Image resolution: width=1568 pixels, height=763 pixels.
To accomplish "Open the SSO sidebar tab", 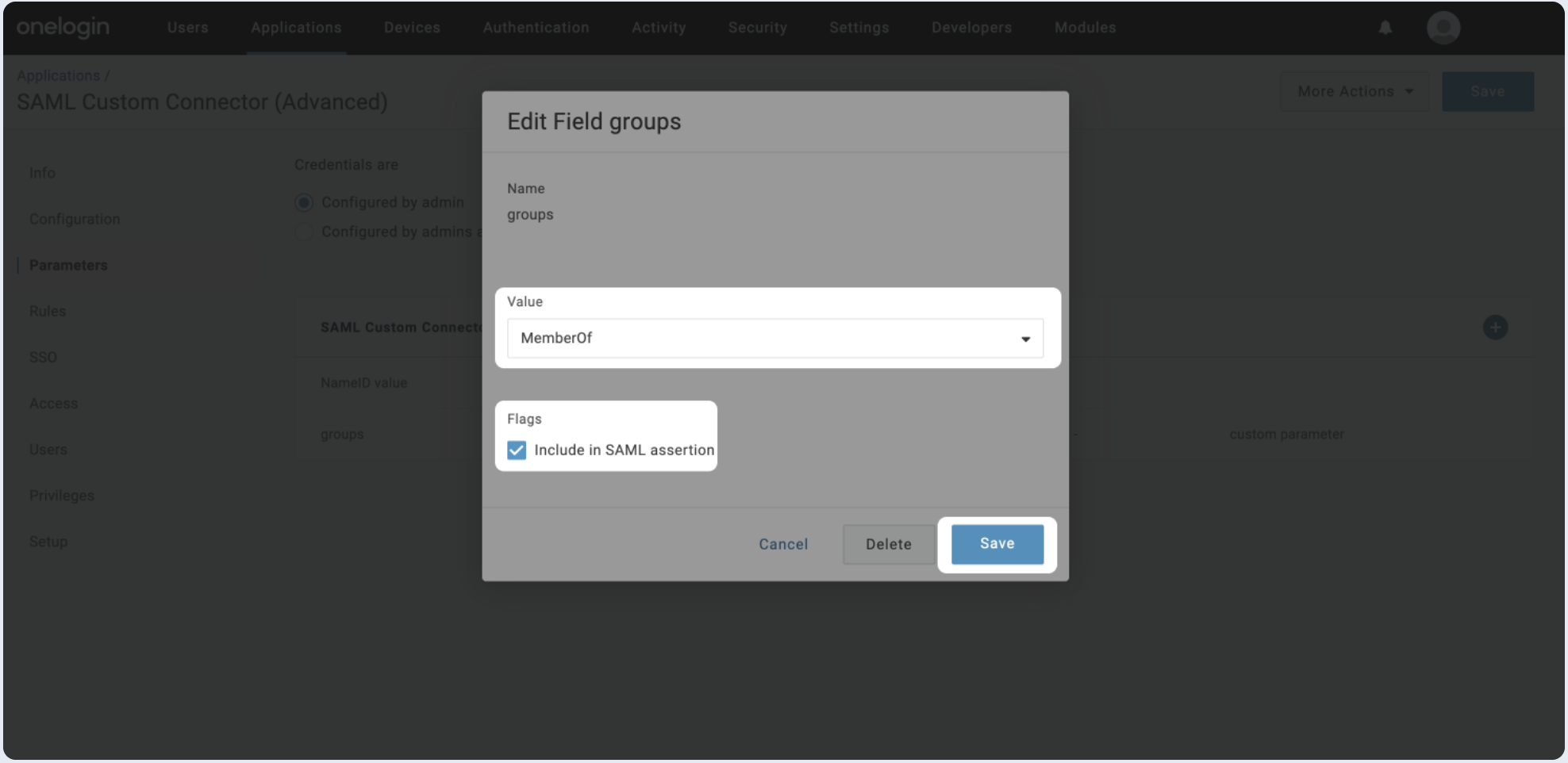I will 43,358.
